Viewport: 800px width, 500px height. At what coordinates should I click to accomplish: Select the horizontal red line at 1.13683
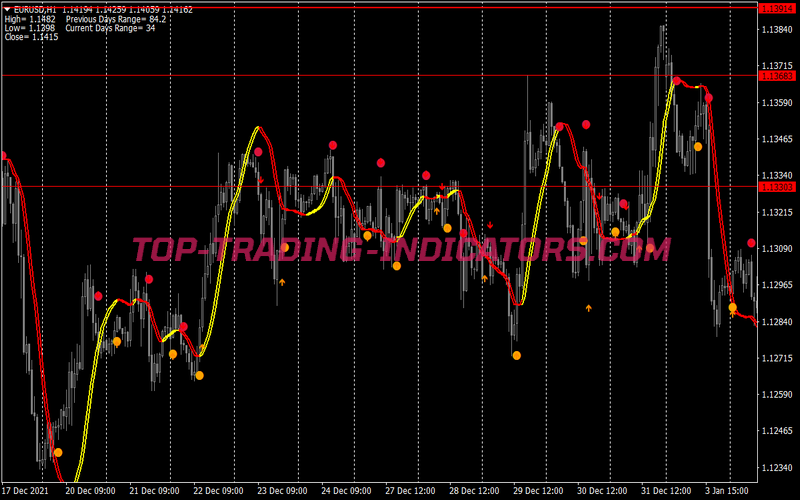(x=380, y=76)
